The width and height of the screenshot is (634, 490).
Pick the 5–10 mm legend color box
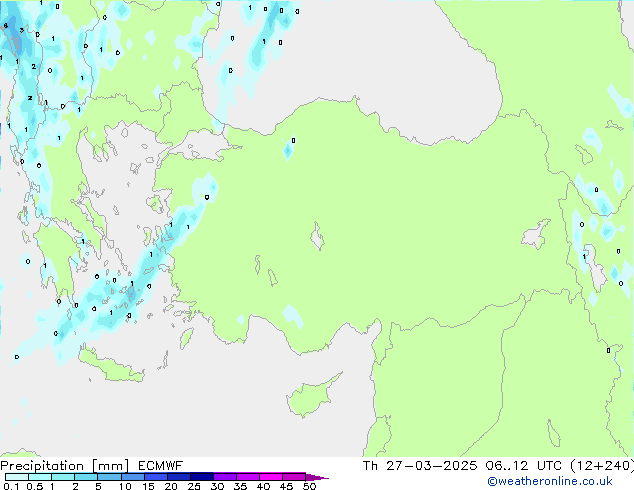(x=109, y=477)
